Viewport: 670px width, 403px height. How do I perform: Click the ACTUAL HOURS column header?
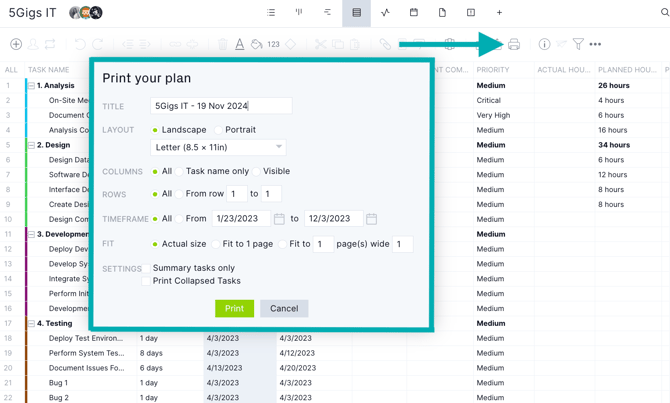[563, 70]
